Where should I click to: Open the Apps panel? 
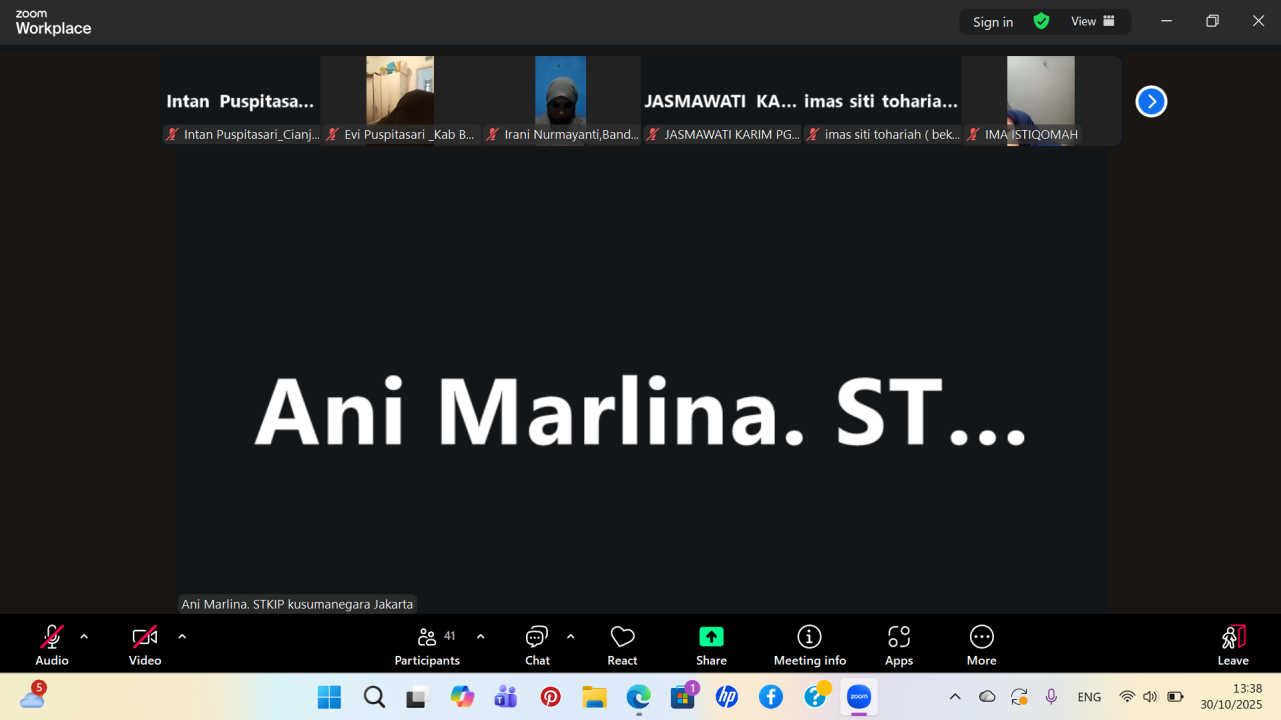pyautogui.click(x=898, y=645)
